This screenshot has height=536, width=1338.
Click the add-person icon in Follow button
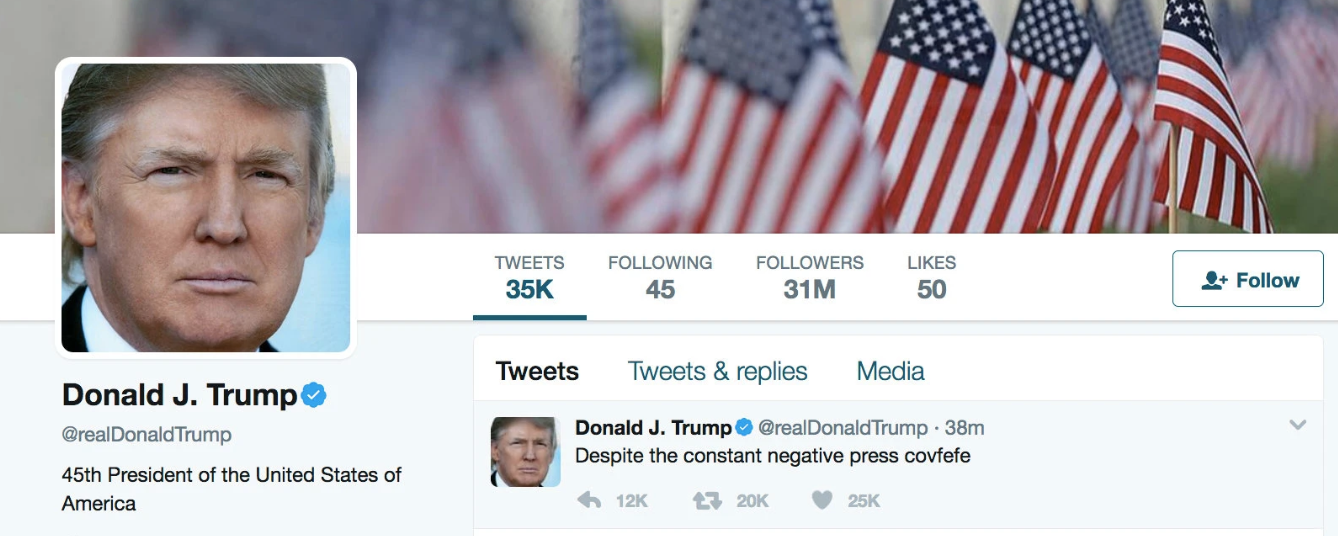pyautogui.click(x=1214, y=280)
